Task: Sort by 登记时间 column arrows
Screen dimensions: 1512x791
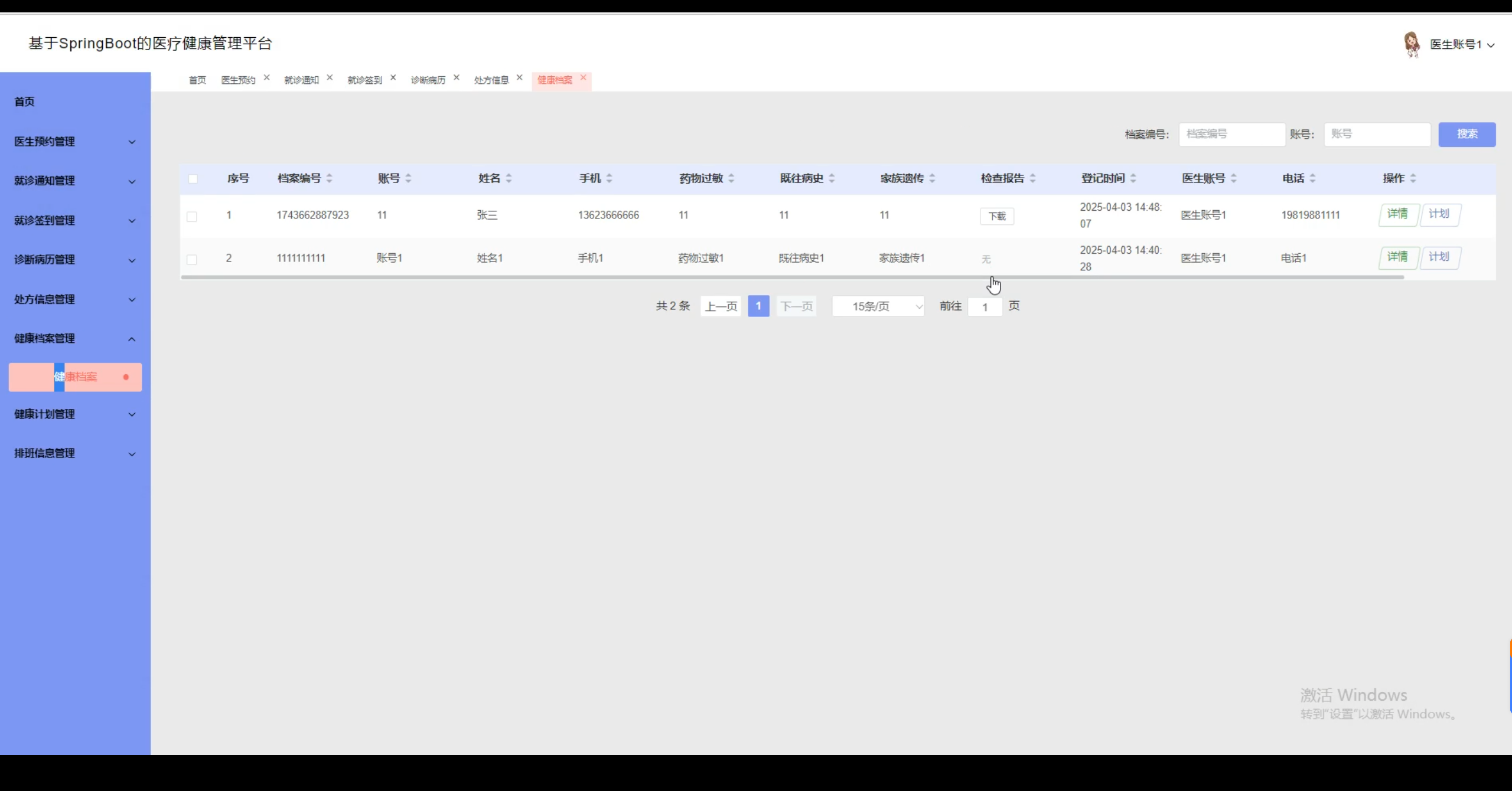Action: point(1133,178)
